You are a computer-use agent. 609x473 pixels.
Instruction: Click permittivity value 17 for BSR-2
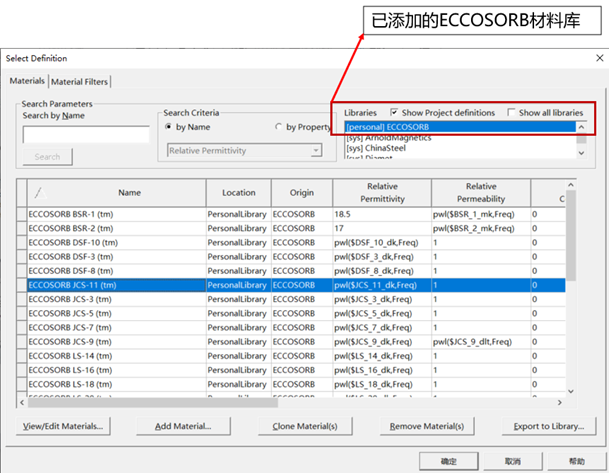[x=382, y=228]
